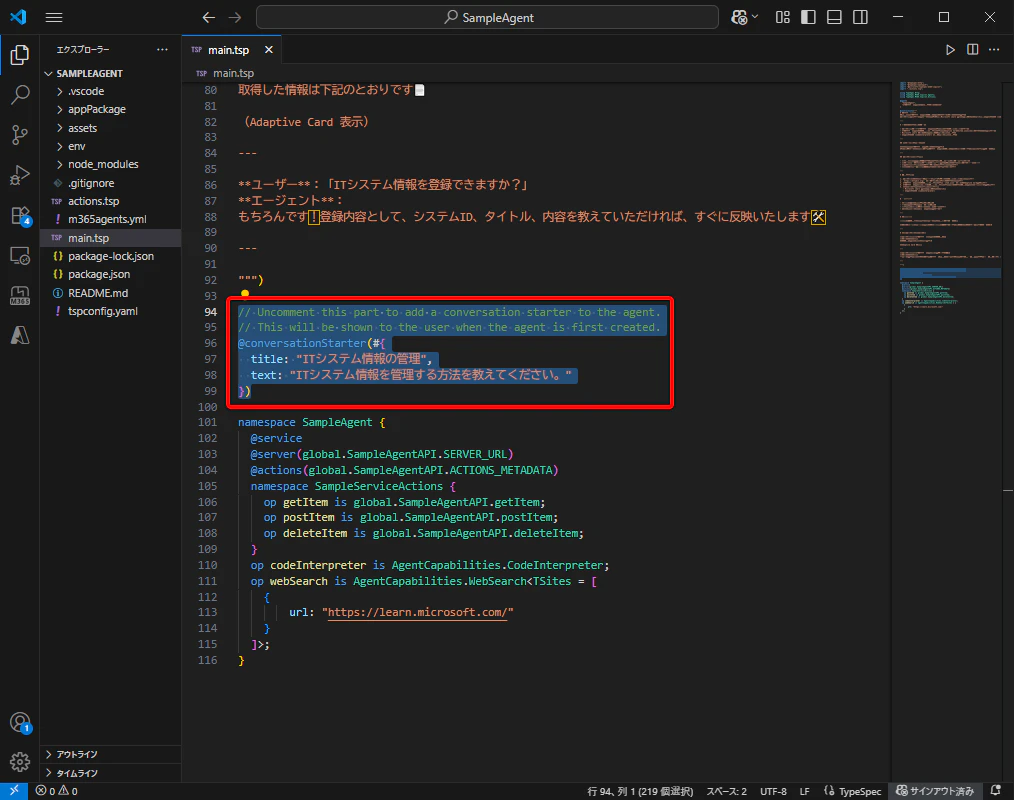Click Copilot サインアウト済み status item
Image resolution: width=1014 pixels, height=800 pixels.
click(x=934, y=791)
